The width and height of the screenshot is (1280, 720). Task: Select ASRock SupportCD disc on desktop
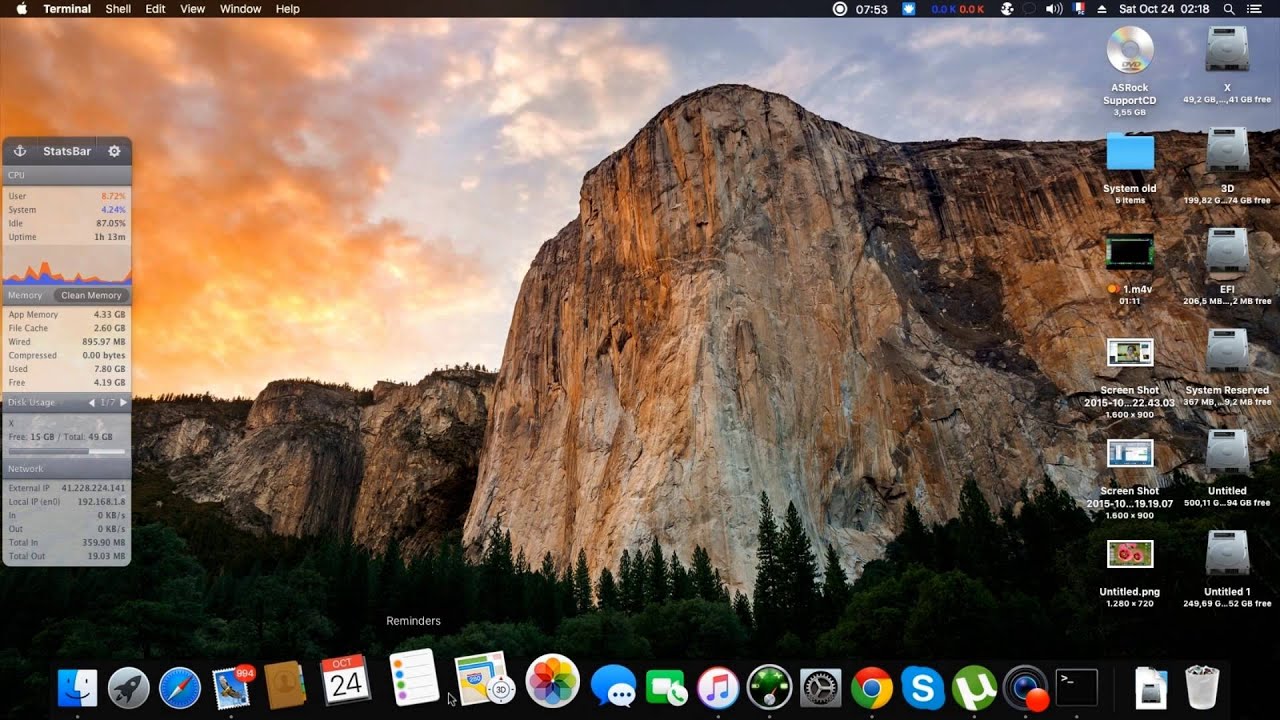(1130, 50)
